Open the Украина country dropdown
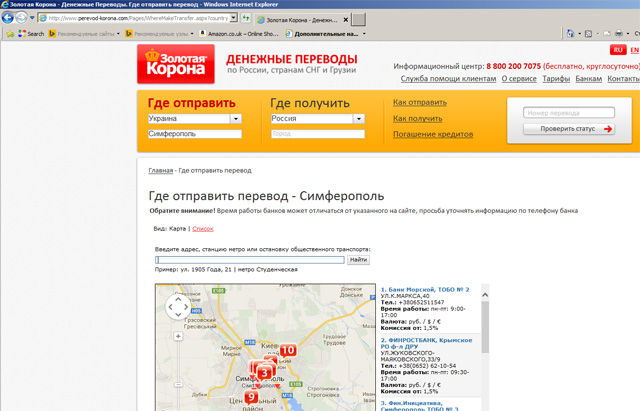640x411 pixels. click(236, 119)
